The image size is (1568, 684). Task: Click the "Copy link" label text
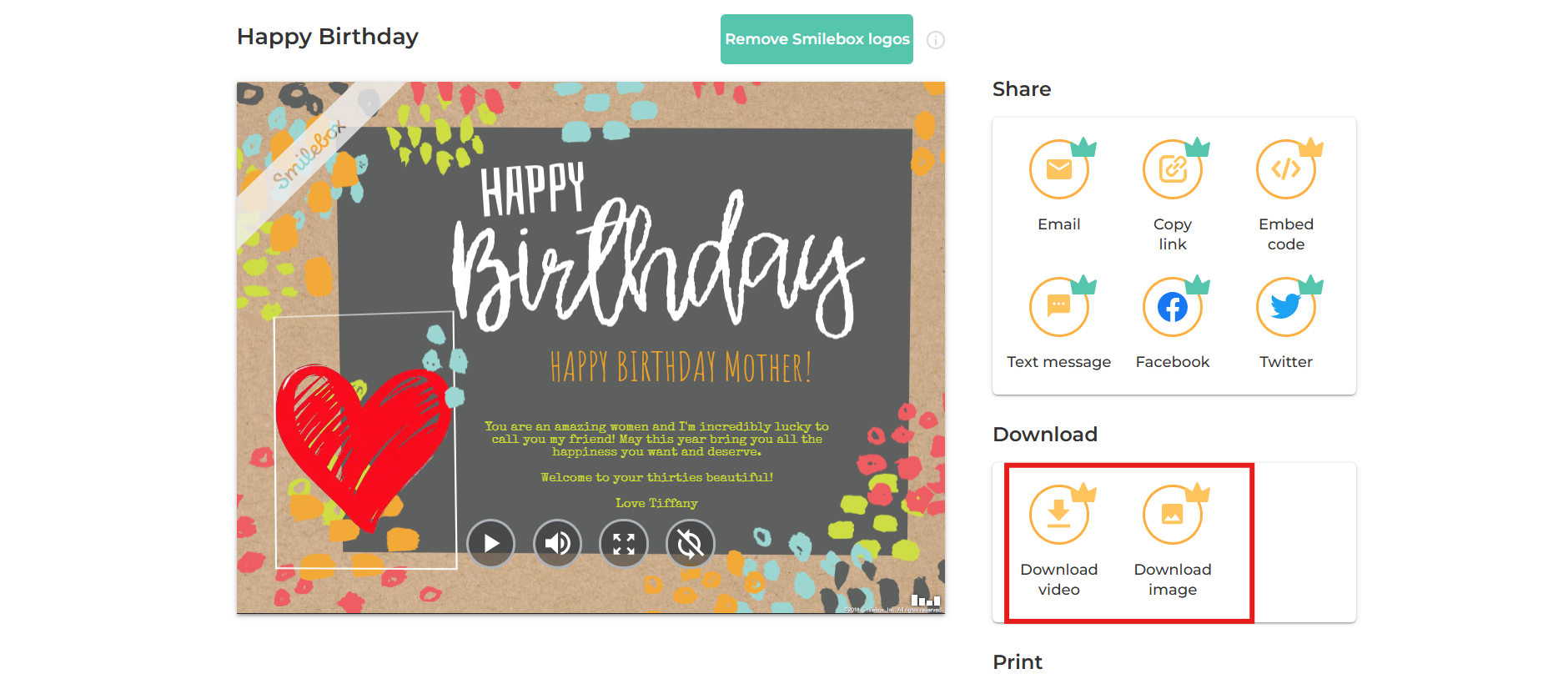1173,234
